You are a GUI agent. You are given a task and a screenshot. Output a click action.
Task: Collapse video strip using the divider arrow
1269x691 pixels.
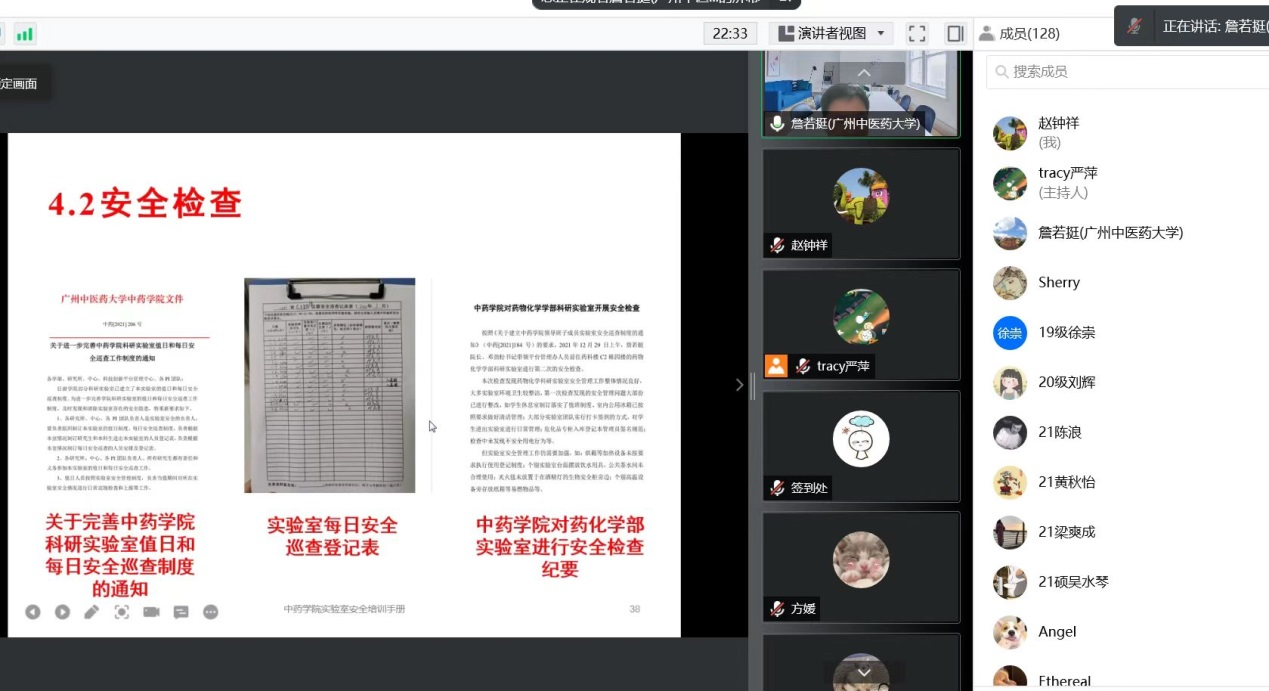[740, 385]
